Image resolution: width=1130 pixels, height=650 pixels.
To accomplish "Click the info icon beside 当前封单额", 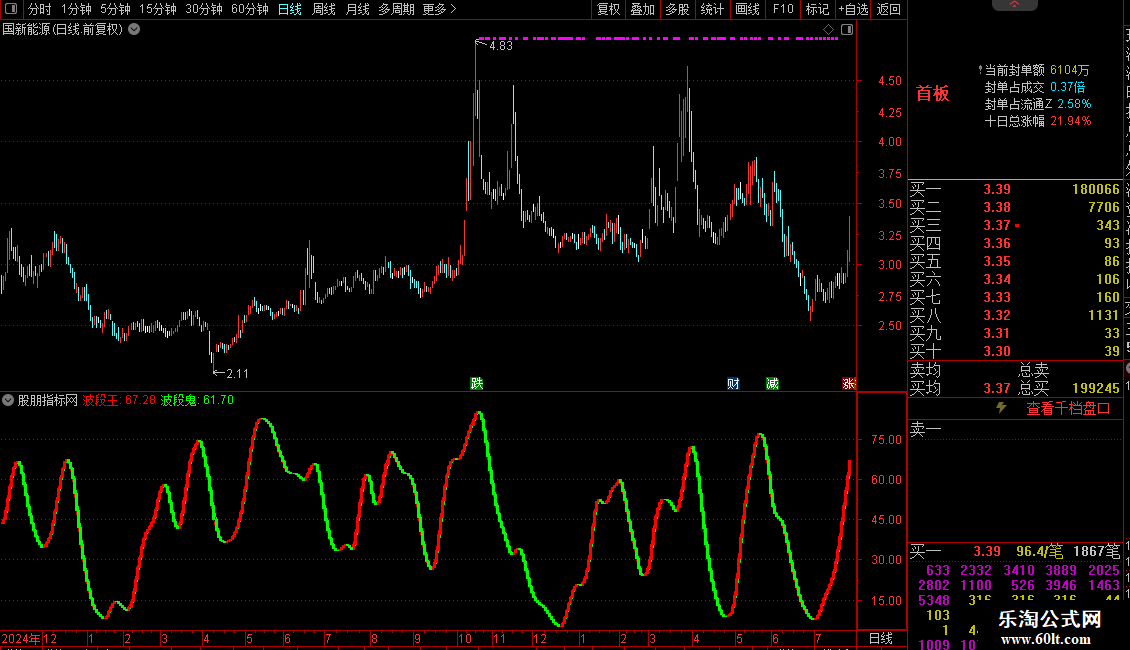I will pyautogui.click(x=980, y=70).
